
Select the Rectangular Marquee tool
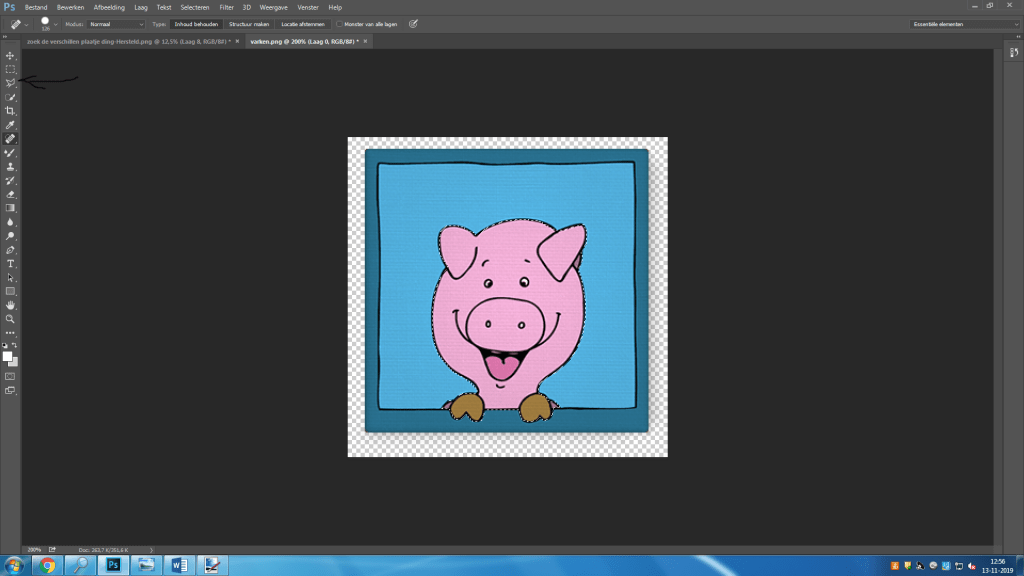tap(10, 69)
